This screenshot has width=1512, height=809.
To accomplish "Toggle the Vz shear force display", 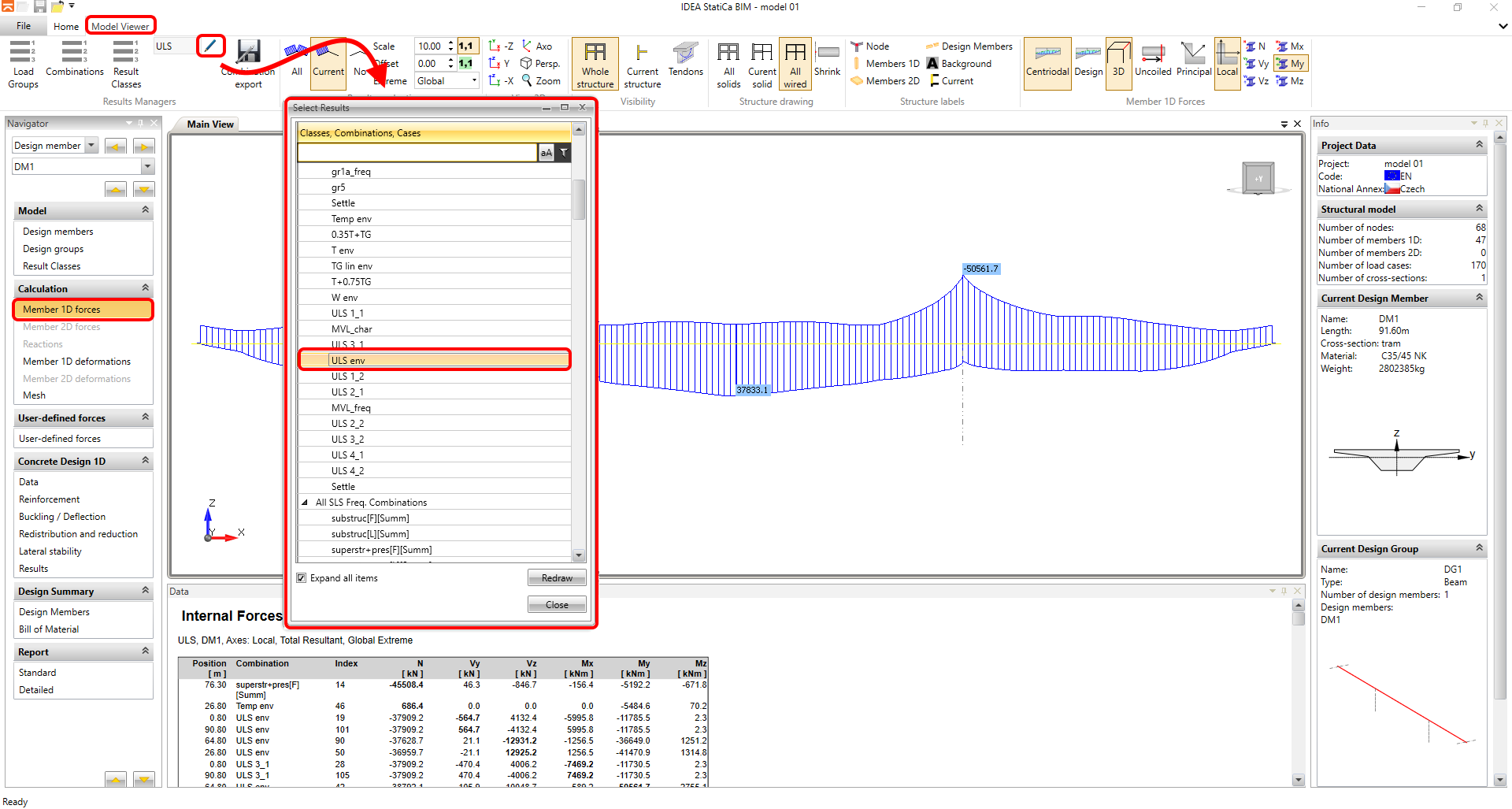I will [1257, 81].
